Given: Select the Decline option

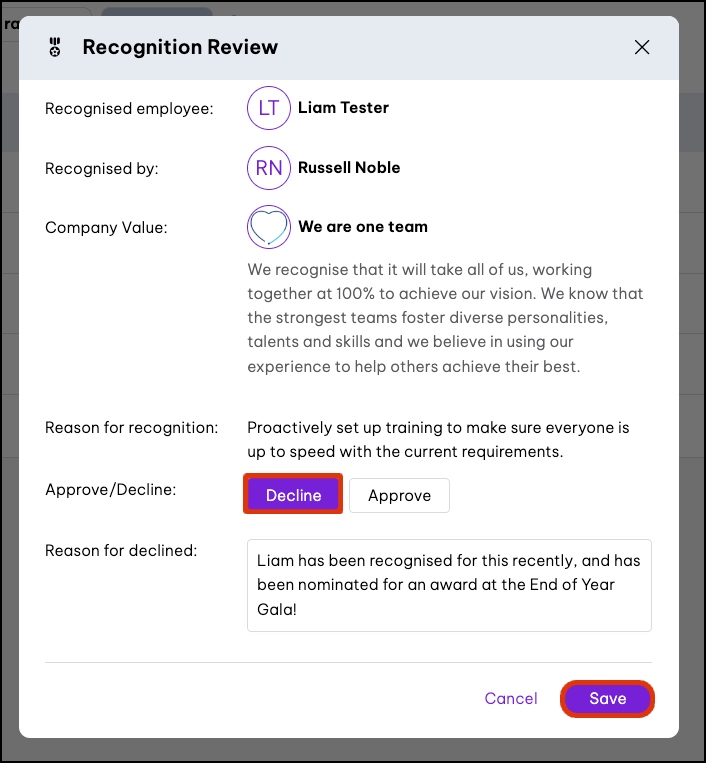Looking at the screenshot, I should point(293,495).
